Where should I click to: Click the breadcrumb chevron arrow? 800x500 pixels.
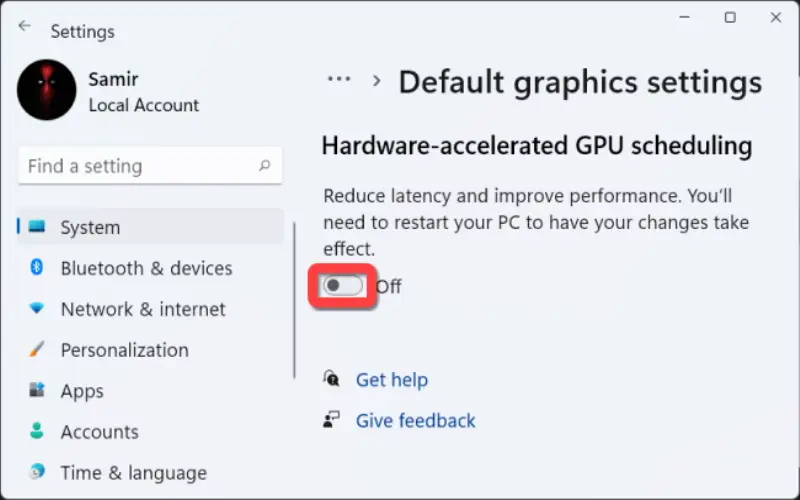377,81
